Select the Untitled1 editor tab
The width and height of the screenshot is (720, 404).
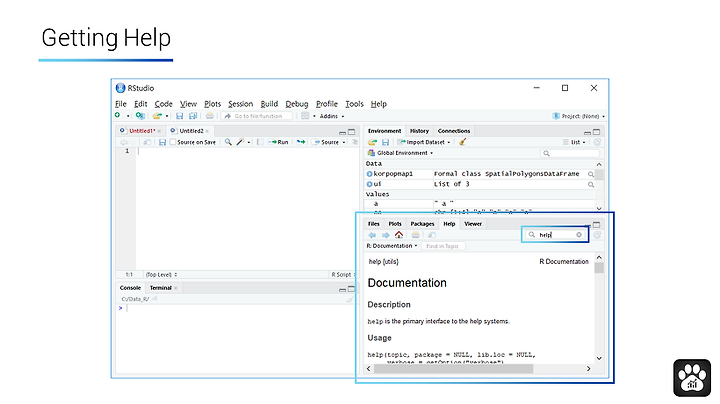point(142,131)
